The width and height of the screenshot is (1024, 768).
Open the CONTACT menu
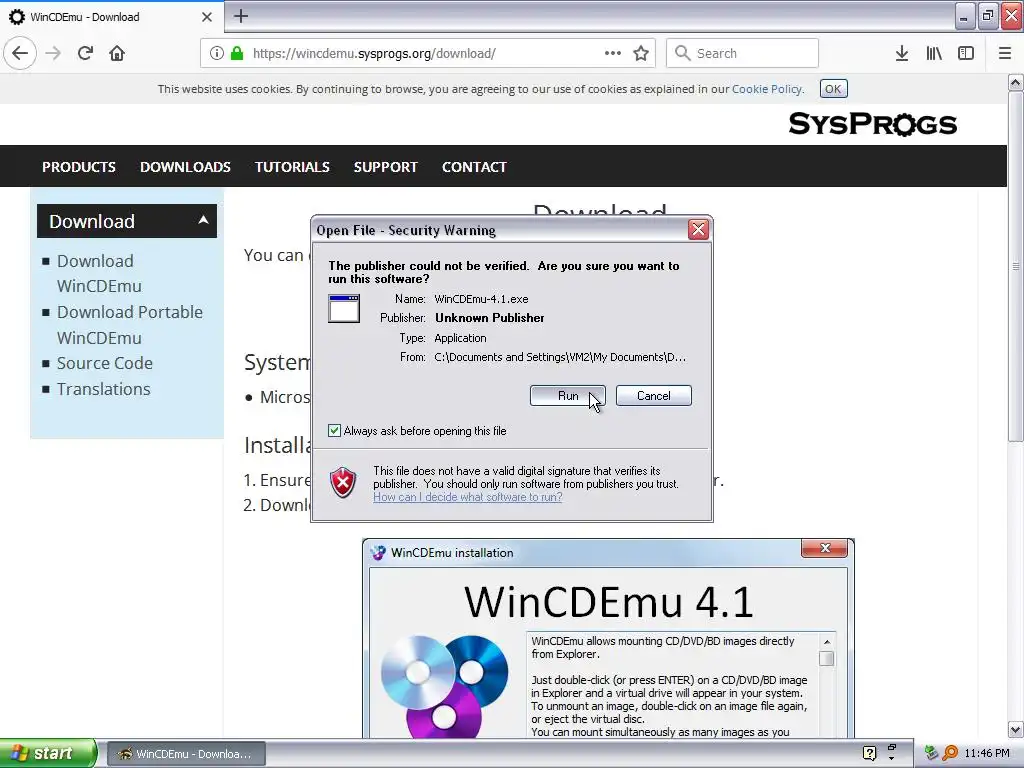coord(474,167)
